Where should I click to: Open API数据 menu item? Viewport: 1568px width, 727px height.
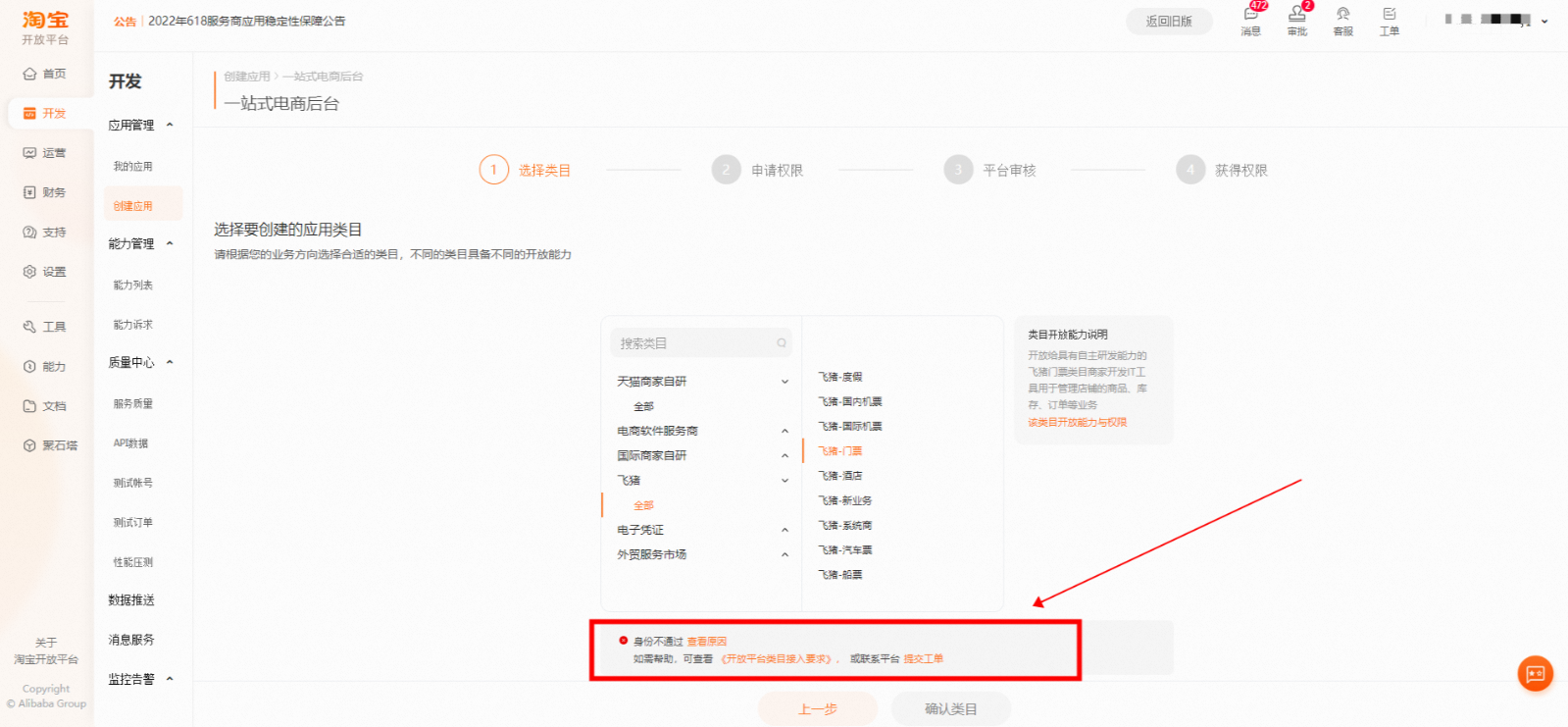[130, 443]
